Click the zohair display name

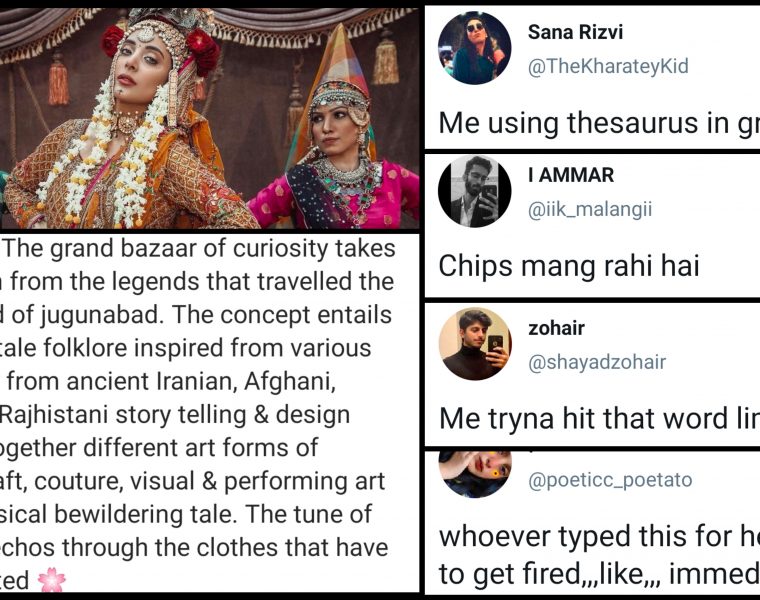pos(556,328)
